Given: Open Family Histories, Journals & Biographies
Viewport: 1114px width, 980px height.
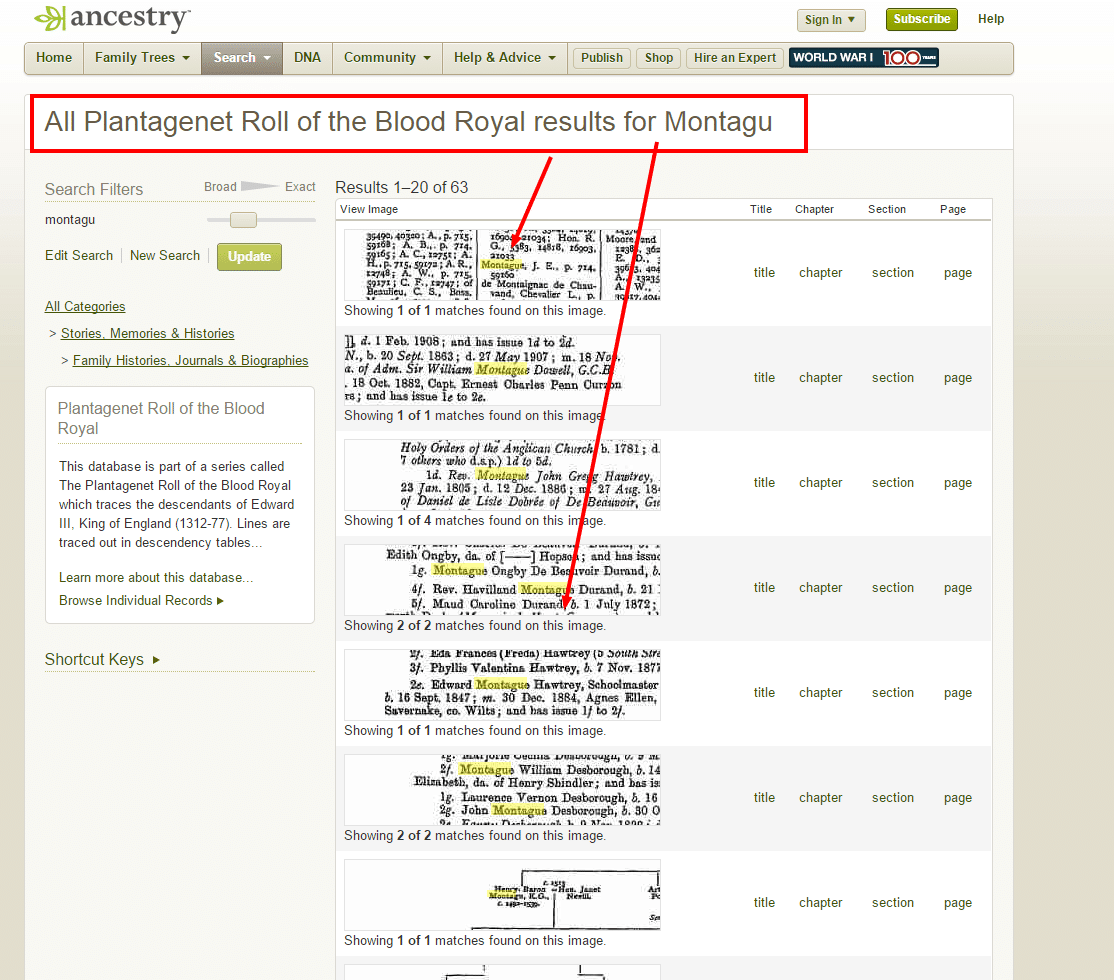Looking at the screenshot, I should click(x=190, y=360).
